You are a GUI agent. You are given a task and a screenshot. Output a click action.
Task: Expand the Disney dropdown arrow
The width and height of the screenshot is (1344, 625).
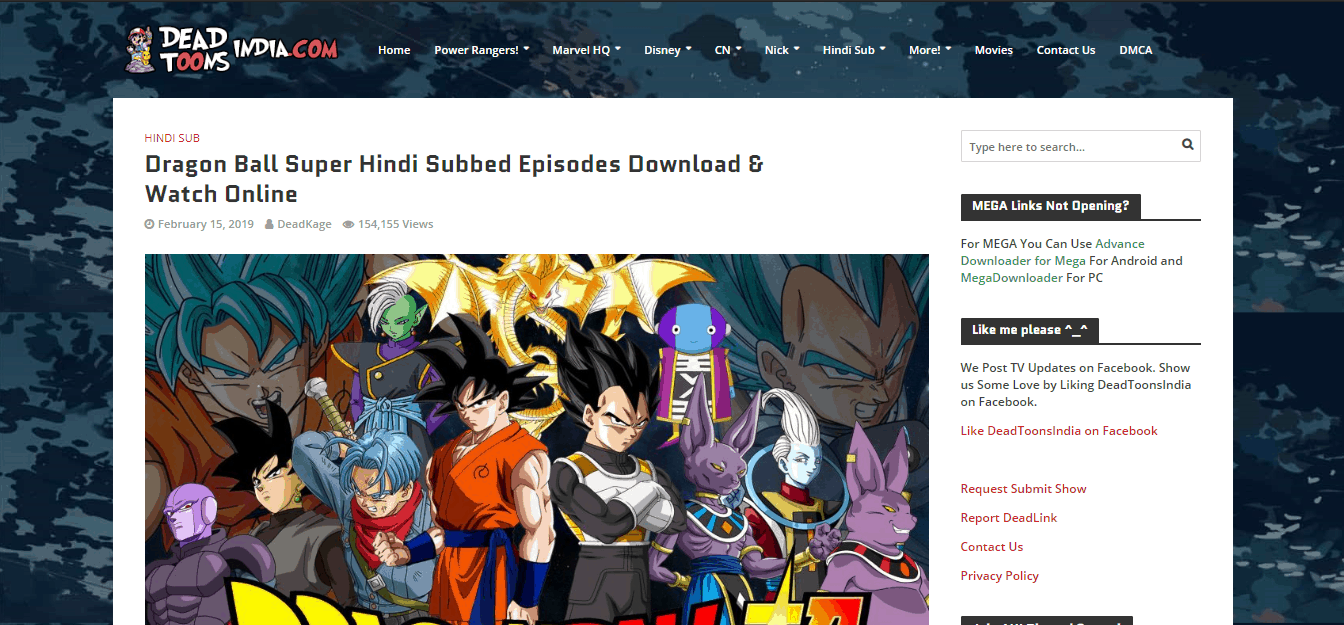[688, 48]
